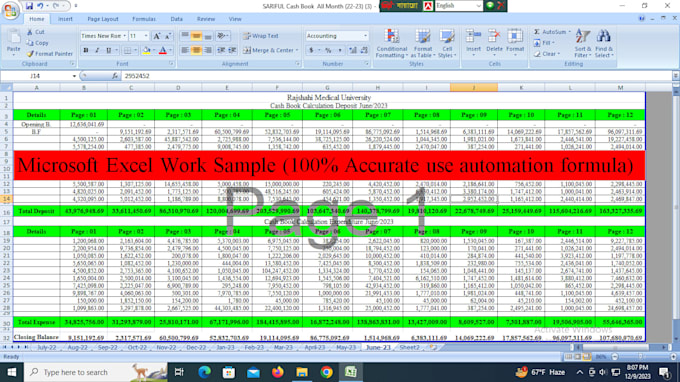This screenshot has height=382, width=680.
Task: Toggle Wrap Text
Action: [261, 36]
